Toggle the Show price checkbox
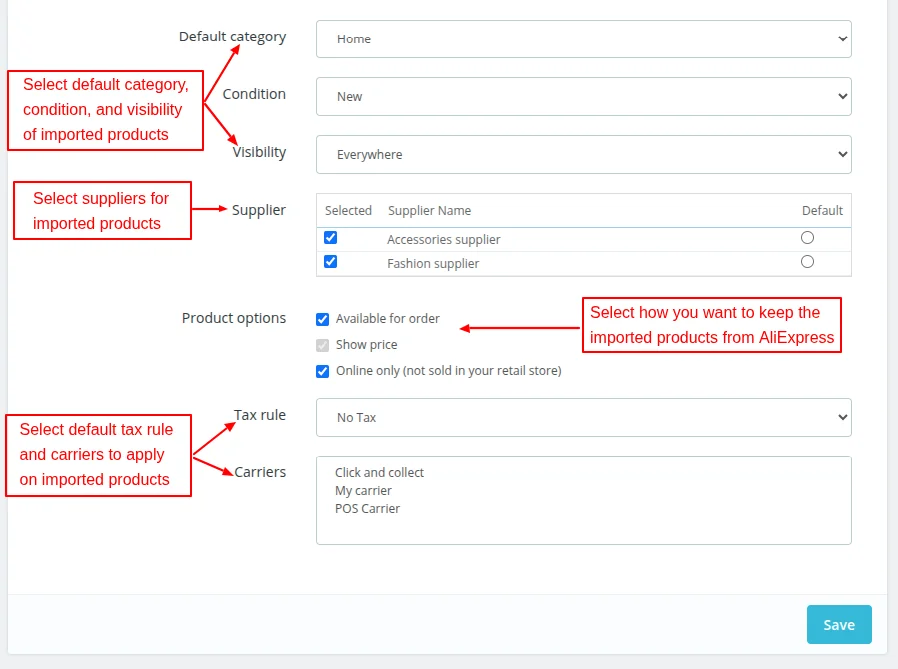 pos(323,345)
